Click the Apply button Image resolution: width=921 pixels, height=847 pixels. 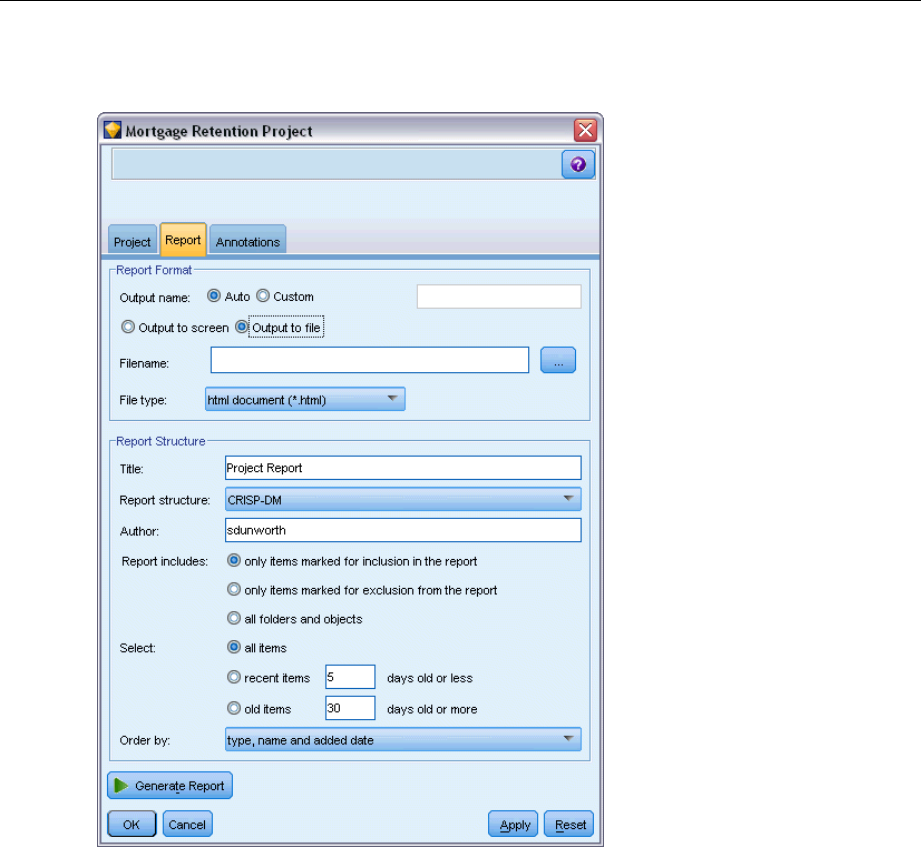[x=513, y=824]
